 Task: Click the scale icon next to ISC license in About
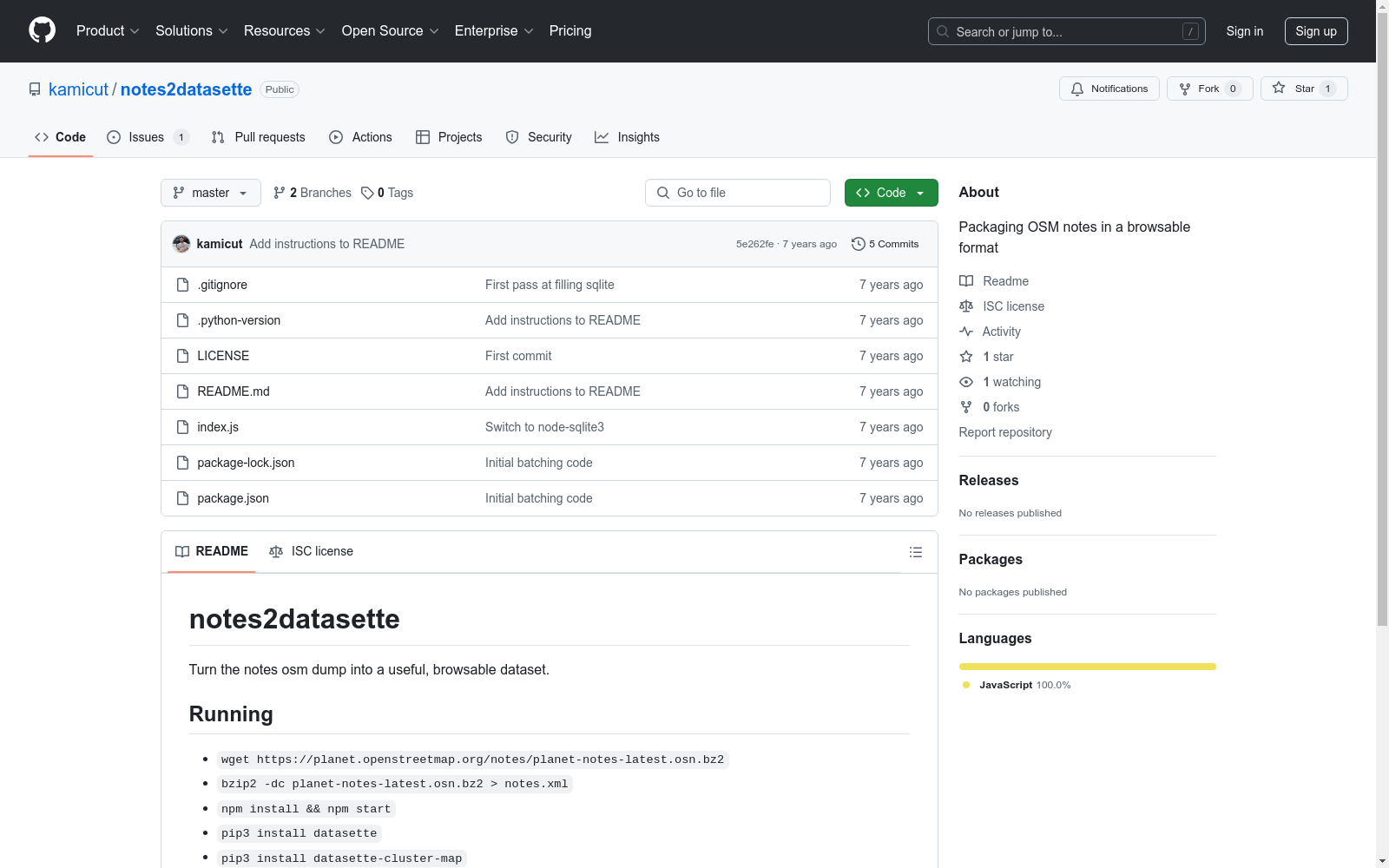click(x=966, y=306)
